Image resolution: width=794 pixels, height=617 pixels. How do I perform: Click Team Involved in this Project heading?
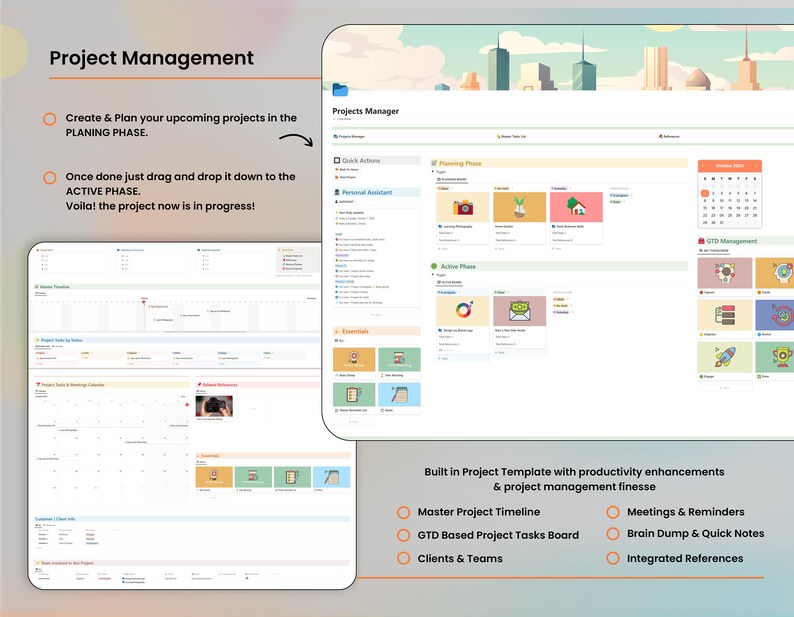click(x=67, y=563)
